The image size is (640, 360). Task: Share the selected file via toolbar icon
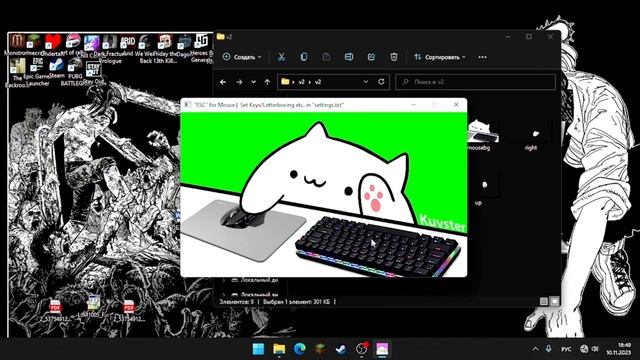tap(371, 57)
